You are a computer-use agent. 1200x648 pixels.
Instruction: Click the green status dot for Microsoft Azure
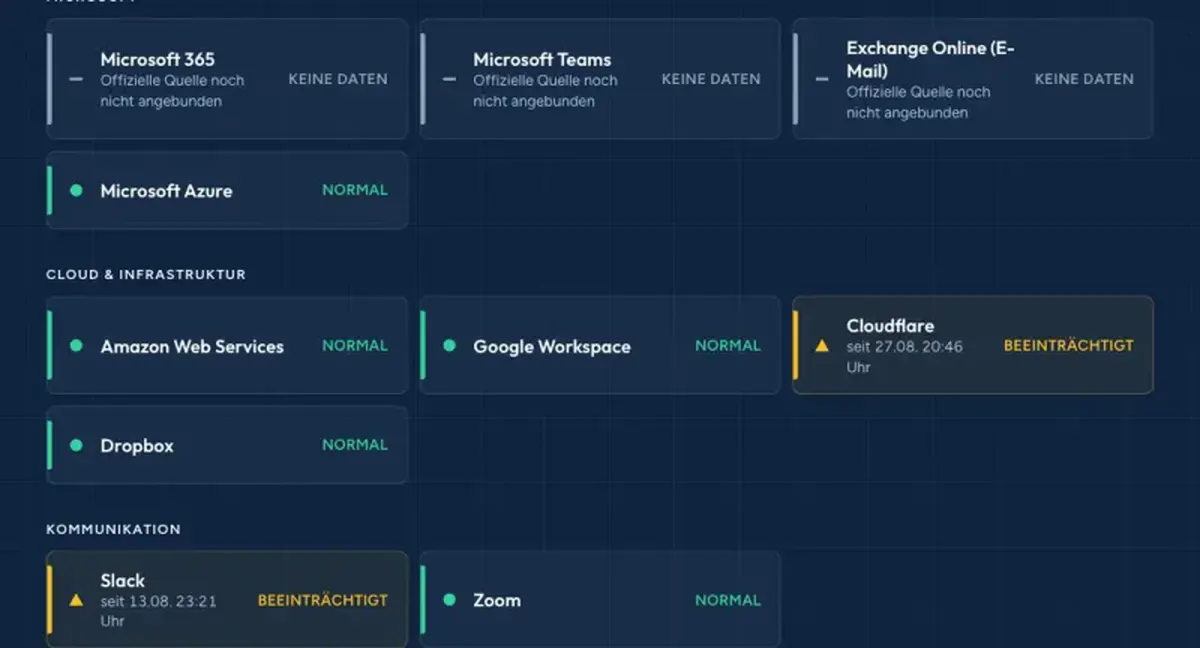click(76, 190)
